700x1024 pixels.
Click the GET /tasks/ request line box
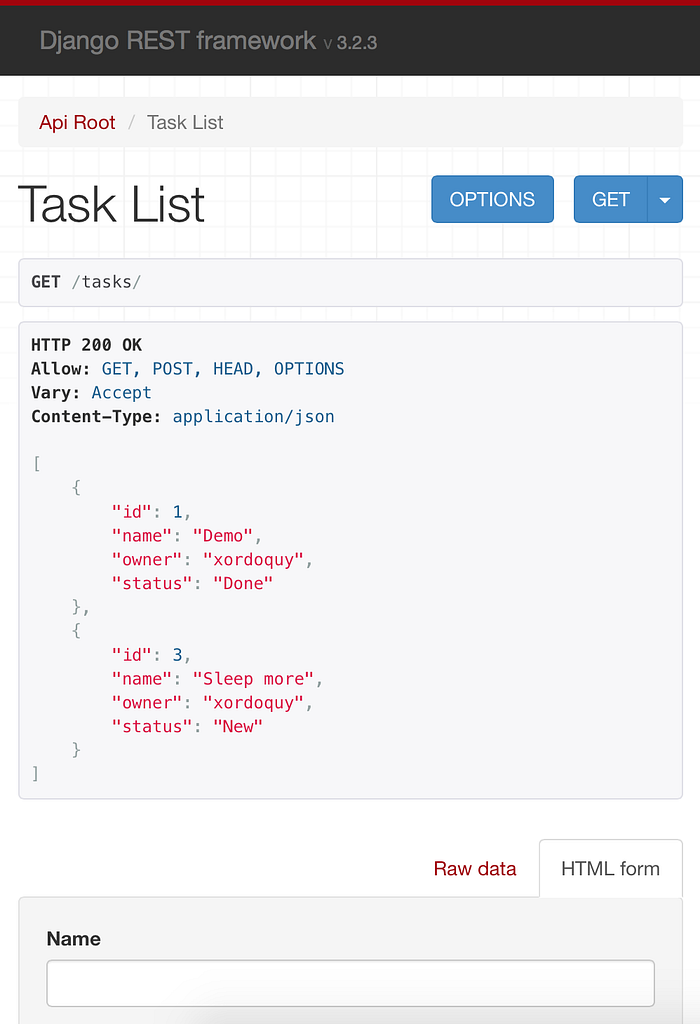coord(351,282)
